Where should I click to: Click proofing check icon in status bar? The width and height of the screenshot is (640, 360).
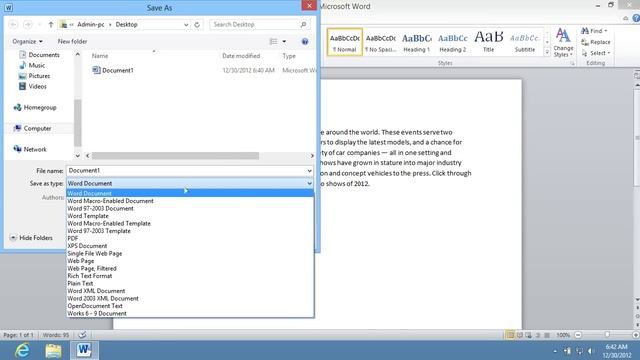pyautogui.click(x=82, y=335)
